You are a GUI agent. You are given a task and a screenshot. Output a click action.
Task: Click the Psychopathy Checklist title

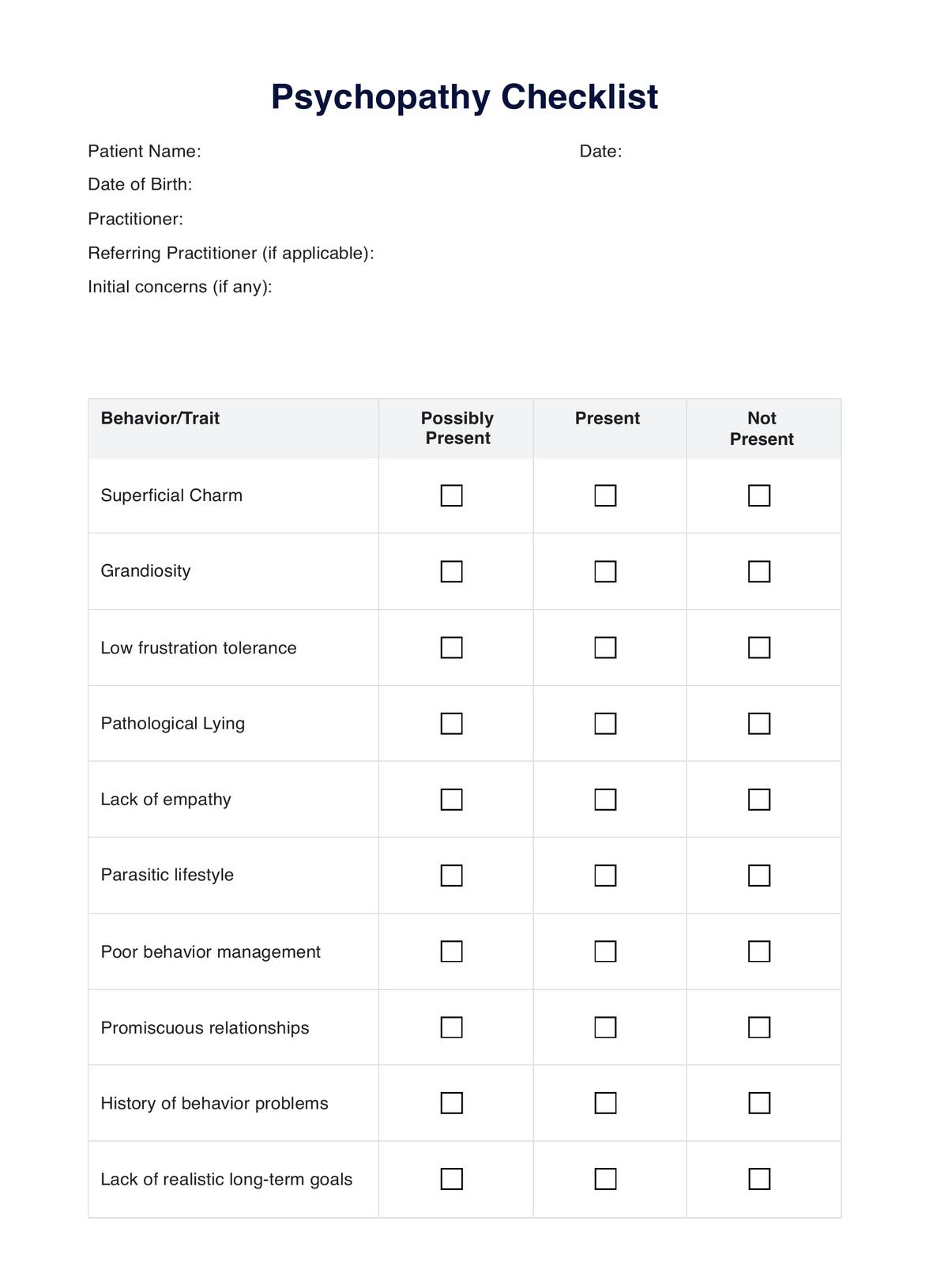point(464,97)
